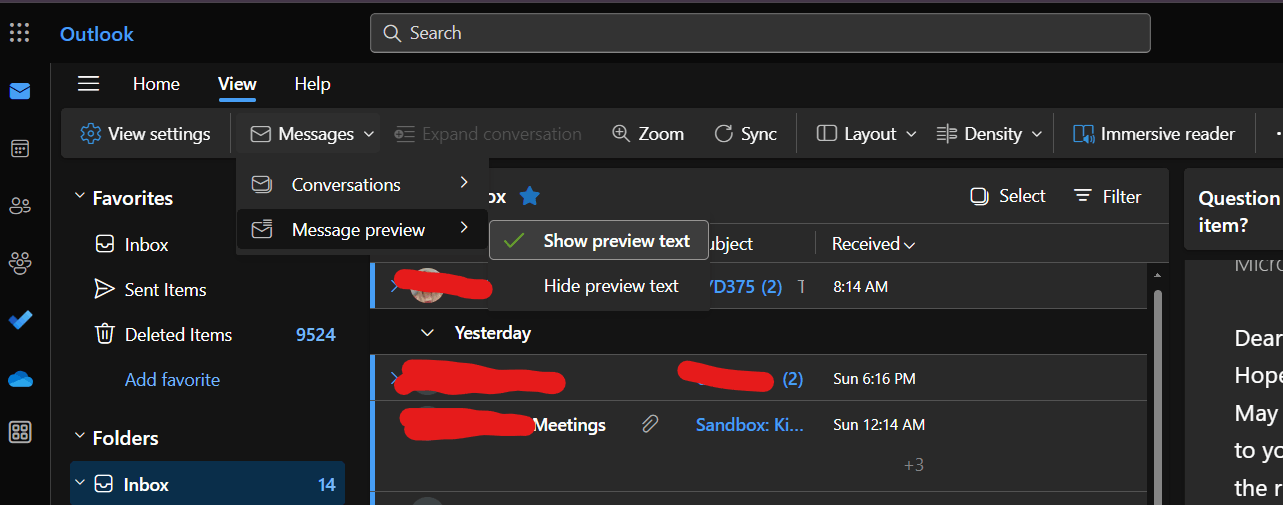Click the favorite star beside Inbox title
1283x505 pixels.
(x=530, y=197)
